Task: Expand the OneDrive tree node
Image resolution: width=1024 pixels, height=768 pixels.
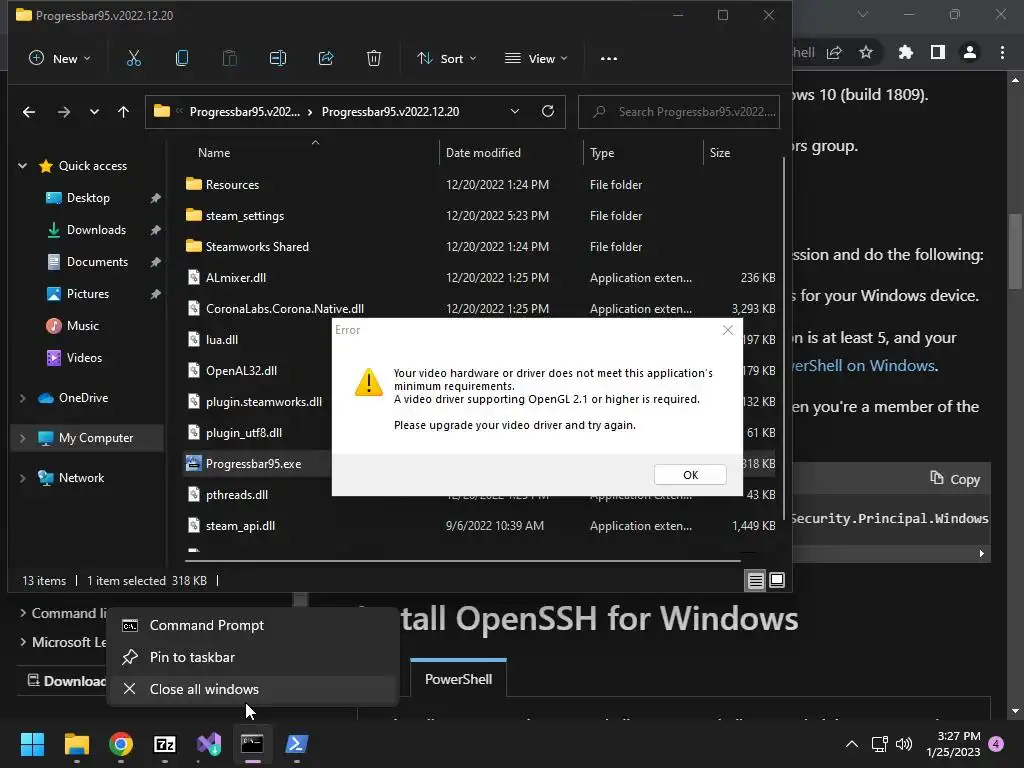Action: point(22,398)
